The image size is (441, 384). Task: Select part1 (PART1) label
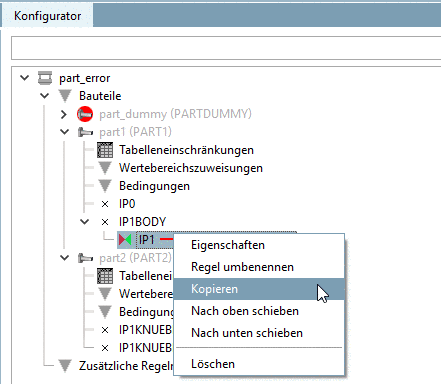[135, 132]
